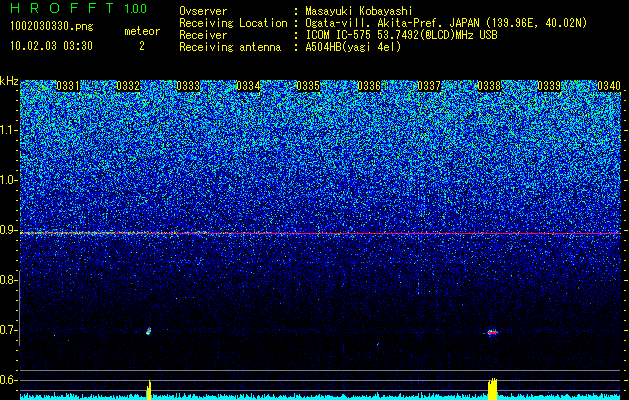
Task: Click the Receiving antenna field label
Action: pos(230,47)
